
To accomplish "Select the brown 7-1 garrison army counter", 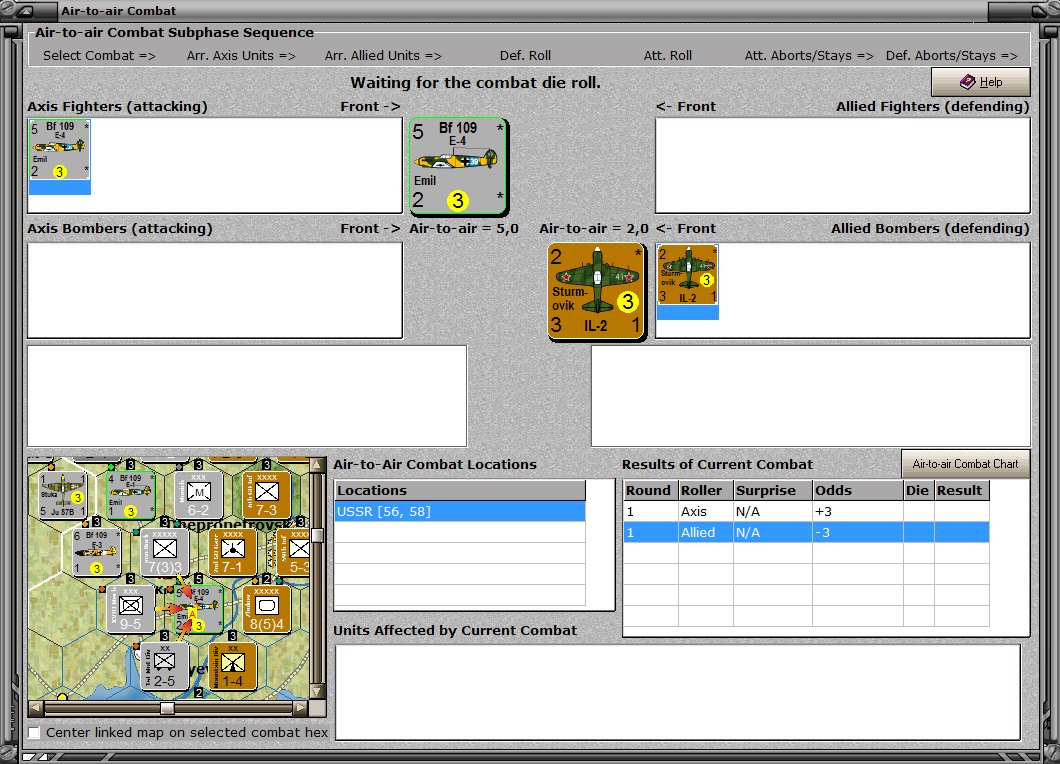I will click(x=233, y=552).
